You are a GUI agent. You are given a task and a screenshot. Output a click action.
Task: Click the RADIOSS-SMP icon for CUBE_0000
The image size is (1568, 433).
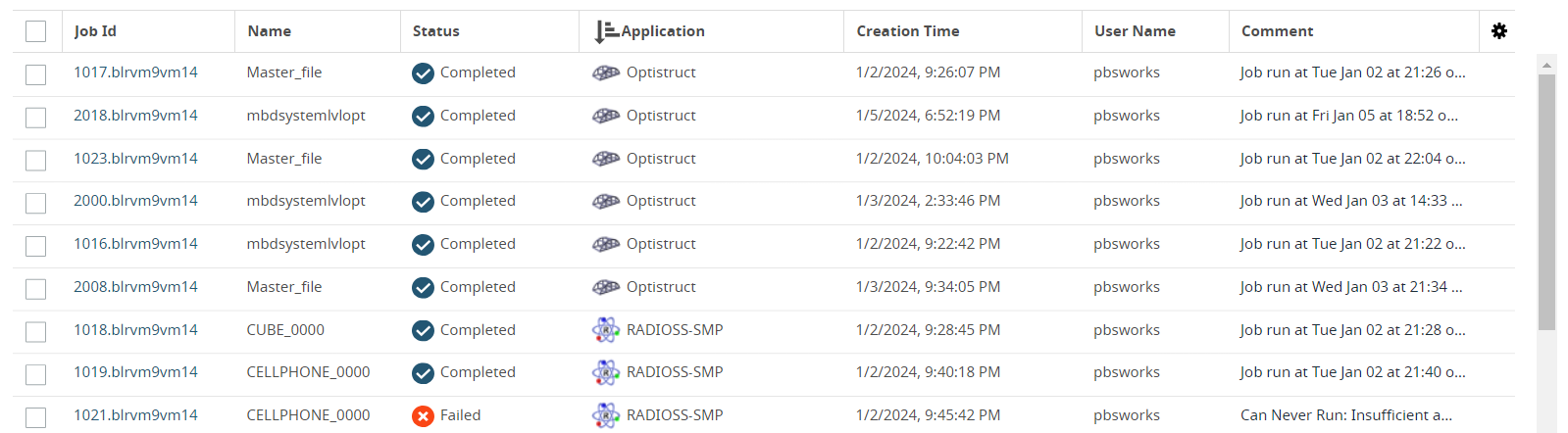(x=606, y=330)
